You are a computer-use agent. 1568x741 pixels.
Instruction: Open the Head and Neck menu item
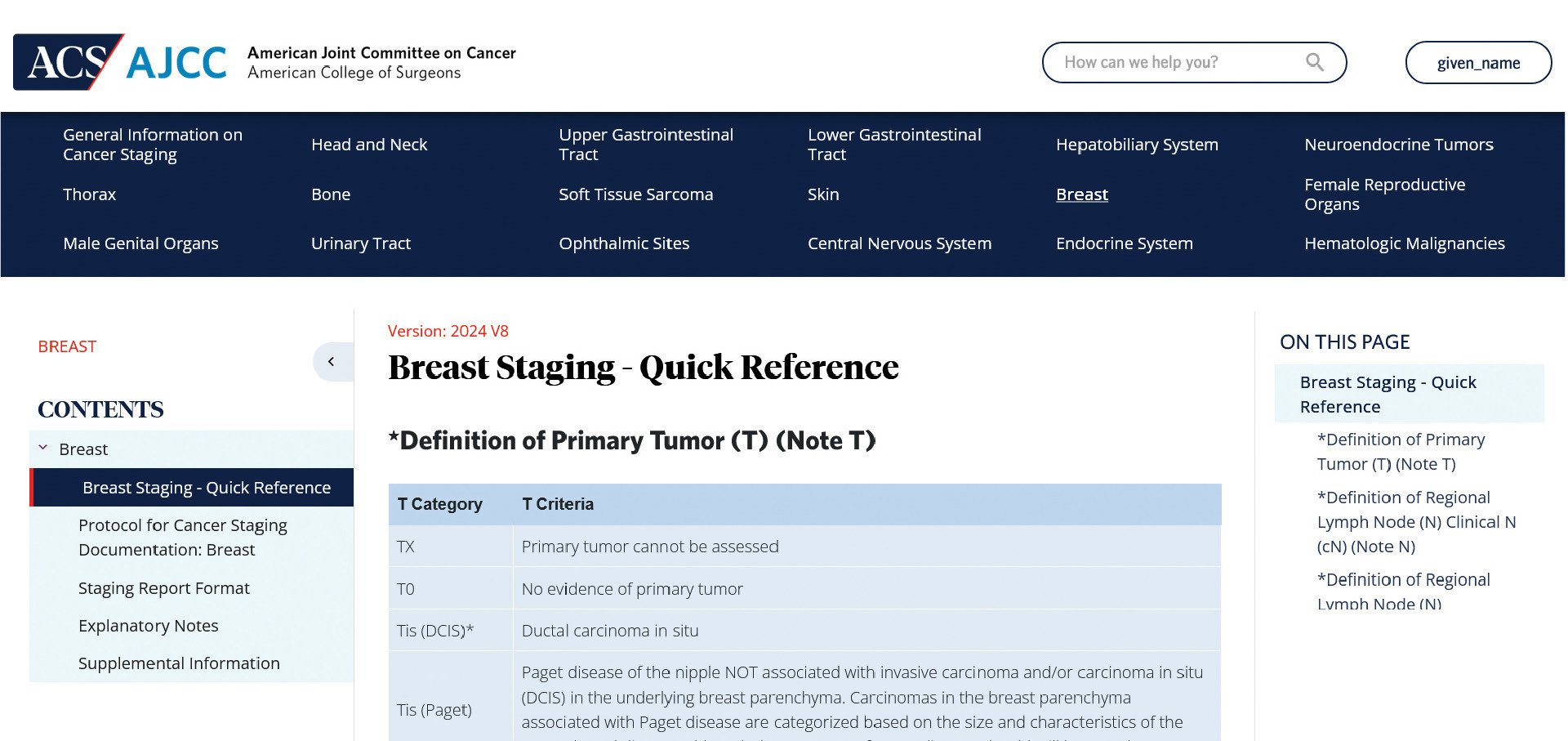369,145
